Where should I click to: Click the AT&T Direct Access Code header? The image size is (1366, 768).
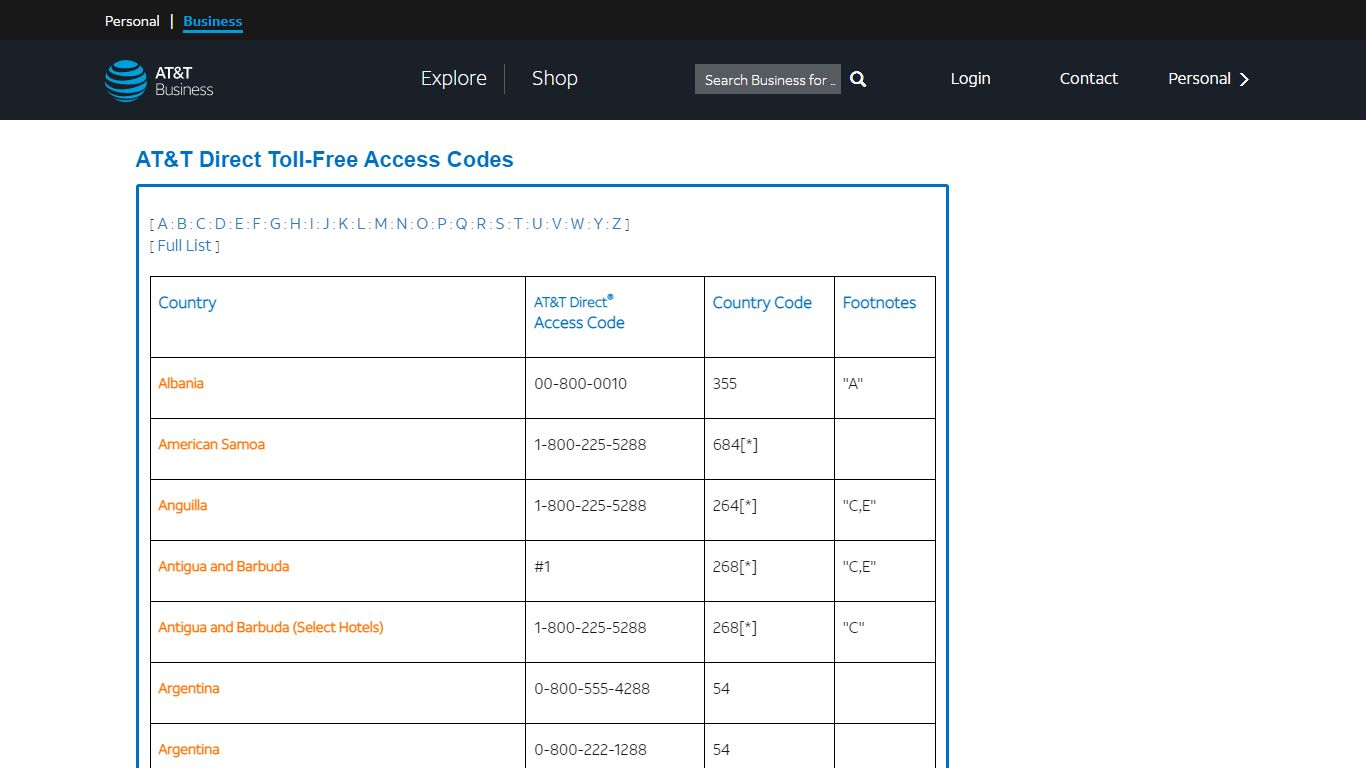tap(579, 312)
